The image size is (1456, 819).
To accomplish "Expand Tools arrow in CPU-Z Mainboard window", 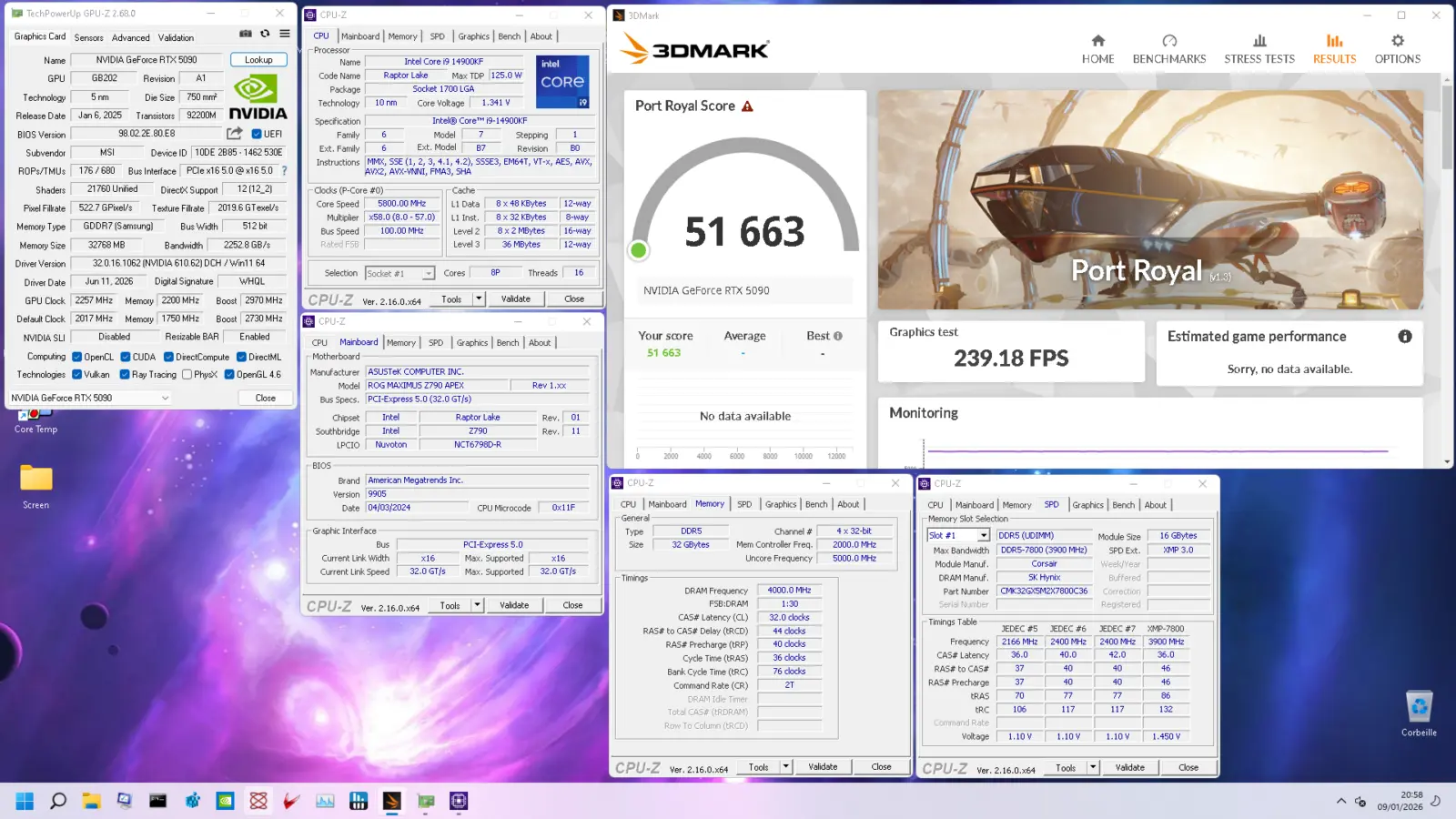I will (x=477, y=605).
